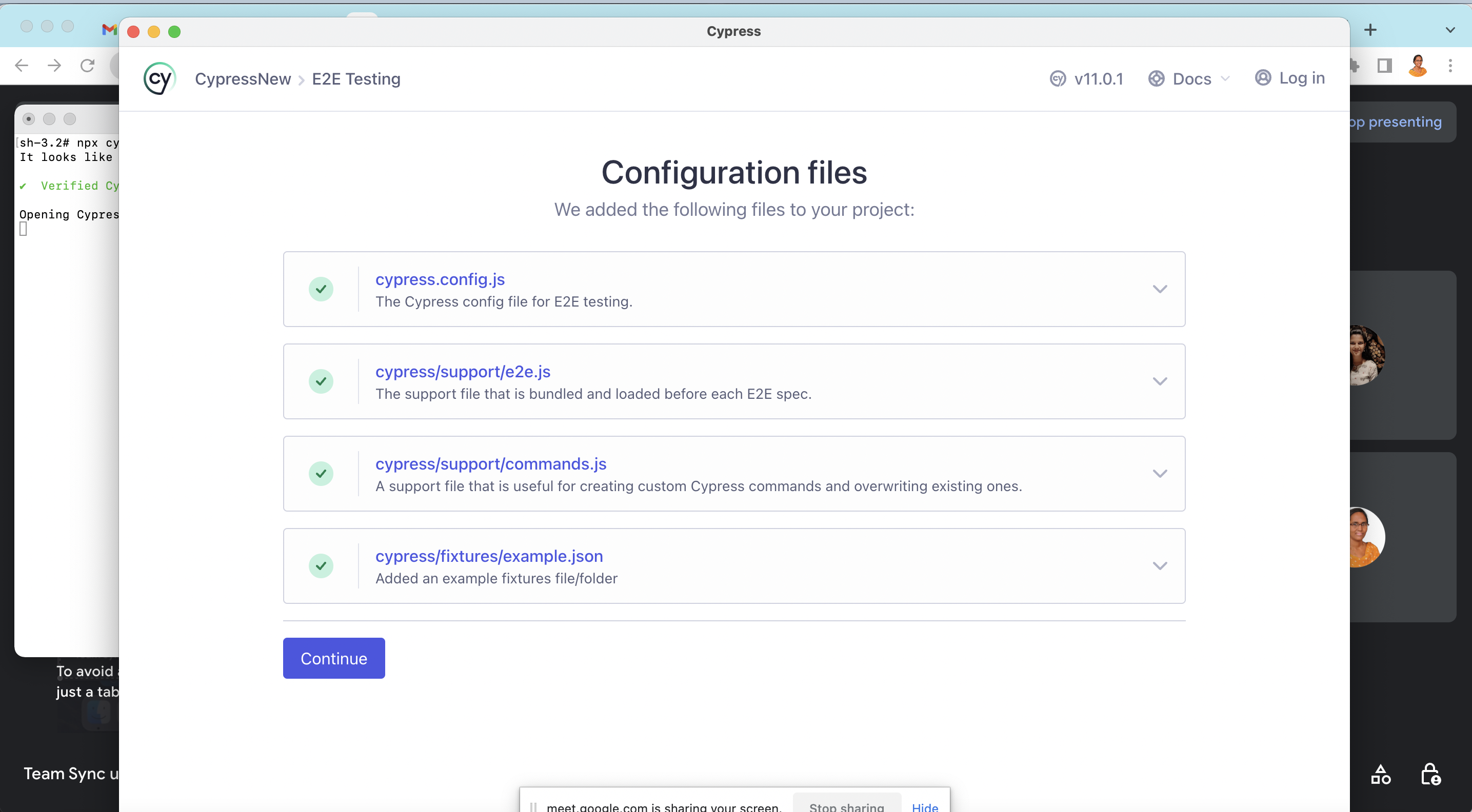Viewport: 1472px width, 812px height.
Task: Go forward in the browser window
Action: coord(54,66)
